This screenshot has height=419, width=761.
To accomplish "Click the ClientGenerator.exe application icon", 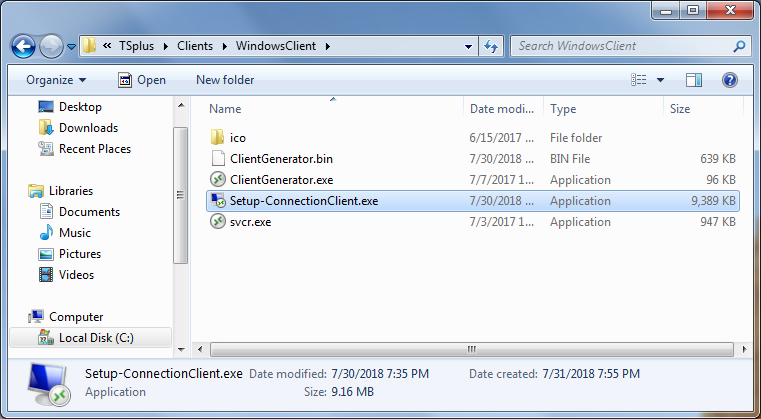I will click(x=218, y=180).
